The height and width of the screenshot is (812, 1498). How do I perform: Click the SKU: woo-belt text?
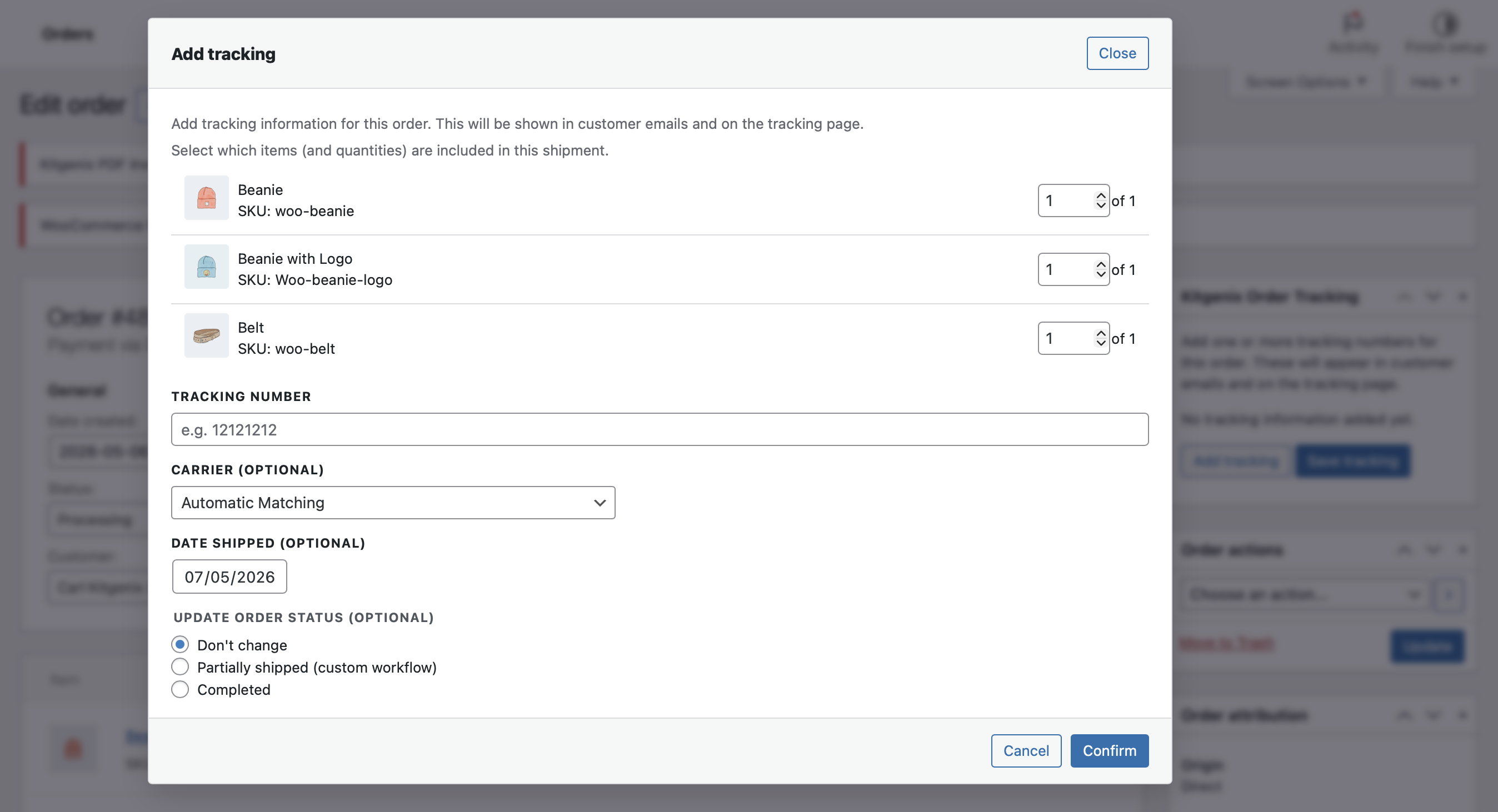tap(286, 349)
